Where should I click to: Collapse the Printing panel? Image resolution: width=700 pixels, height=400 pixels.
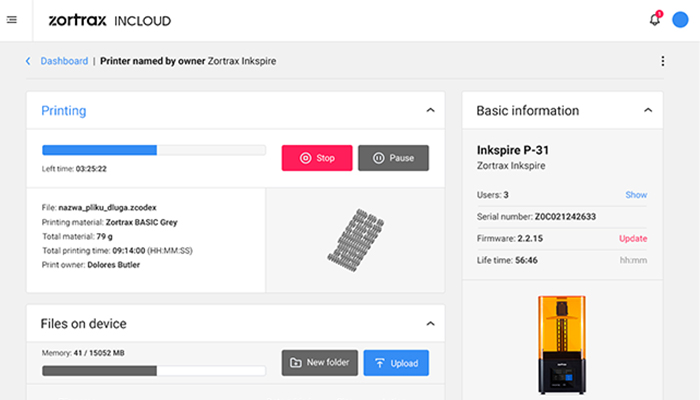tap(430, 110)
